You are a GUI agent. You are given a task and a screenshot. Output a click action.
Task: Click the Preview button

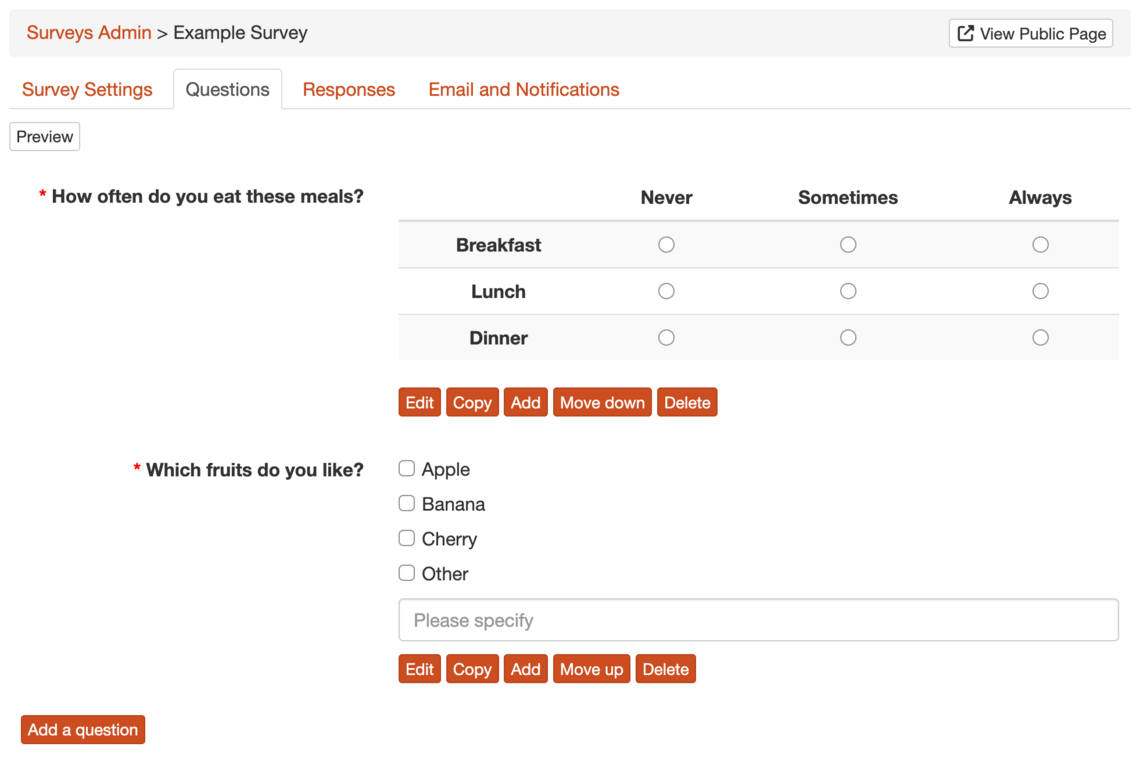coord(44,137)
